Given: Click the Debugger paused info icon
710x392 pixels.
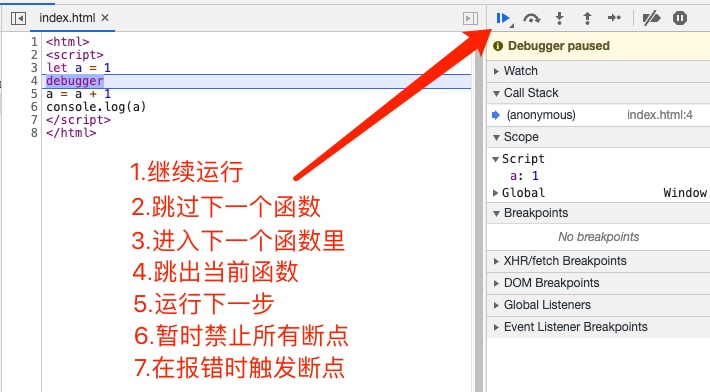Looking at the screenshot, I should [x=498, y=46].
